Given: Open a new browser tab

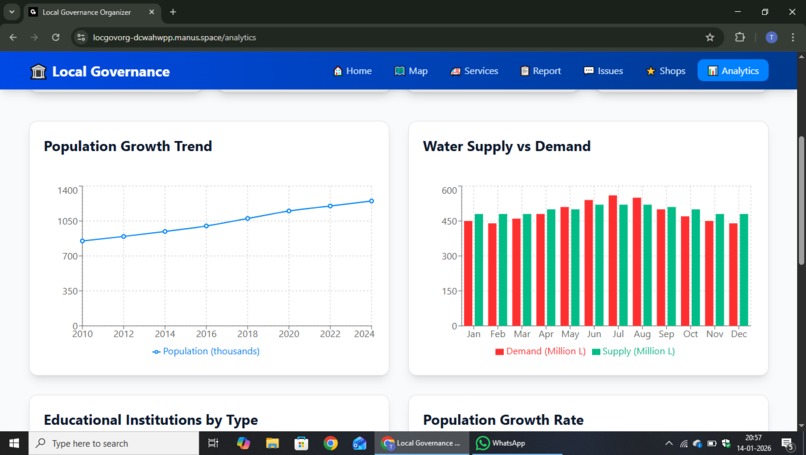Looking at the screenshot, I should [x=173, y=12].
